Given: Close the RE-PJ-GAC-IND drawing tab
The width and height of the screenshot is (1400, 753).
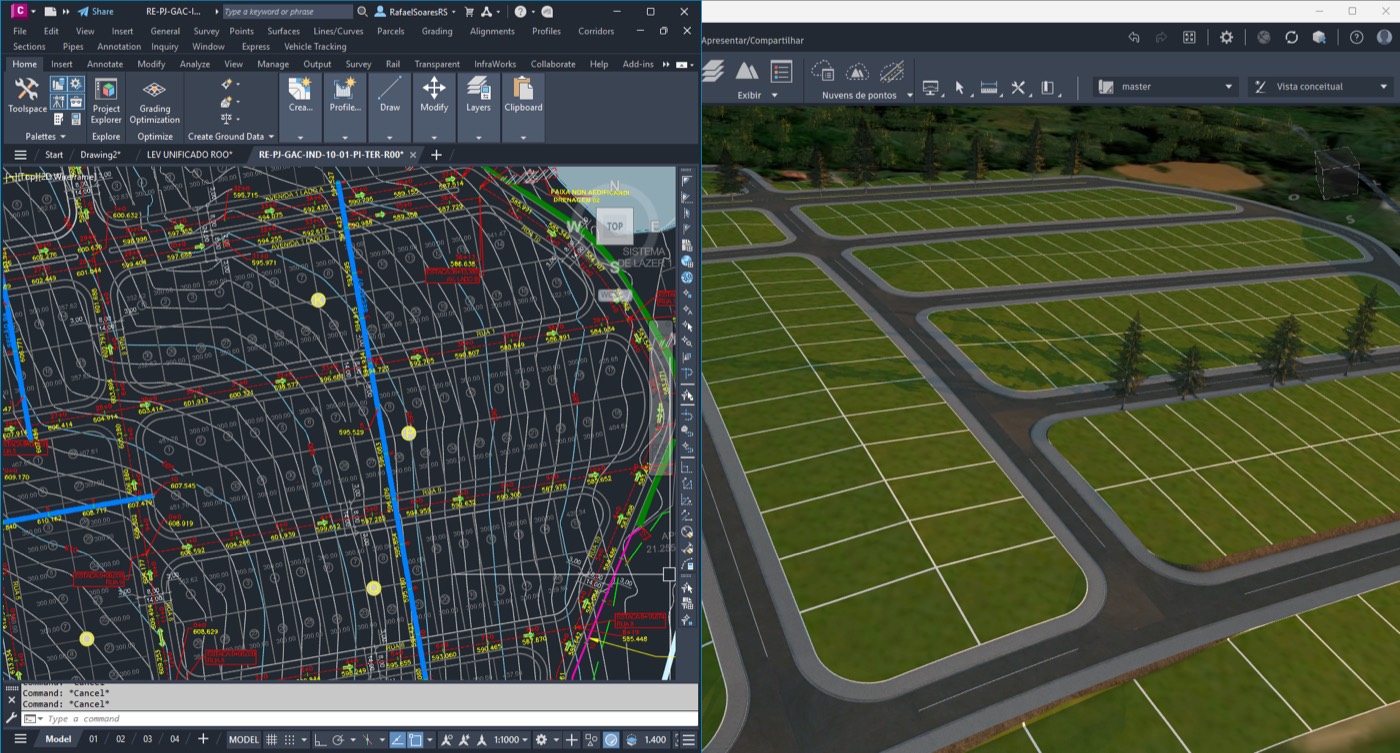Looking at the screenshot, I should [x=413, y=155].
